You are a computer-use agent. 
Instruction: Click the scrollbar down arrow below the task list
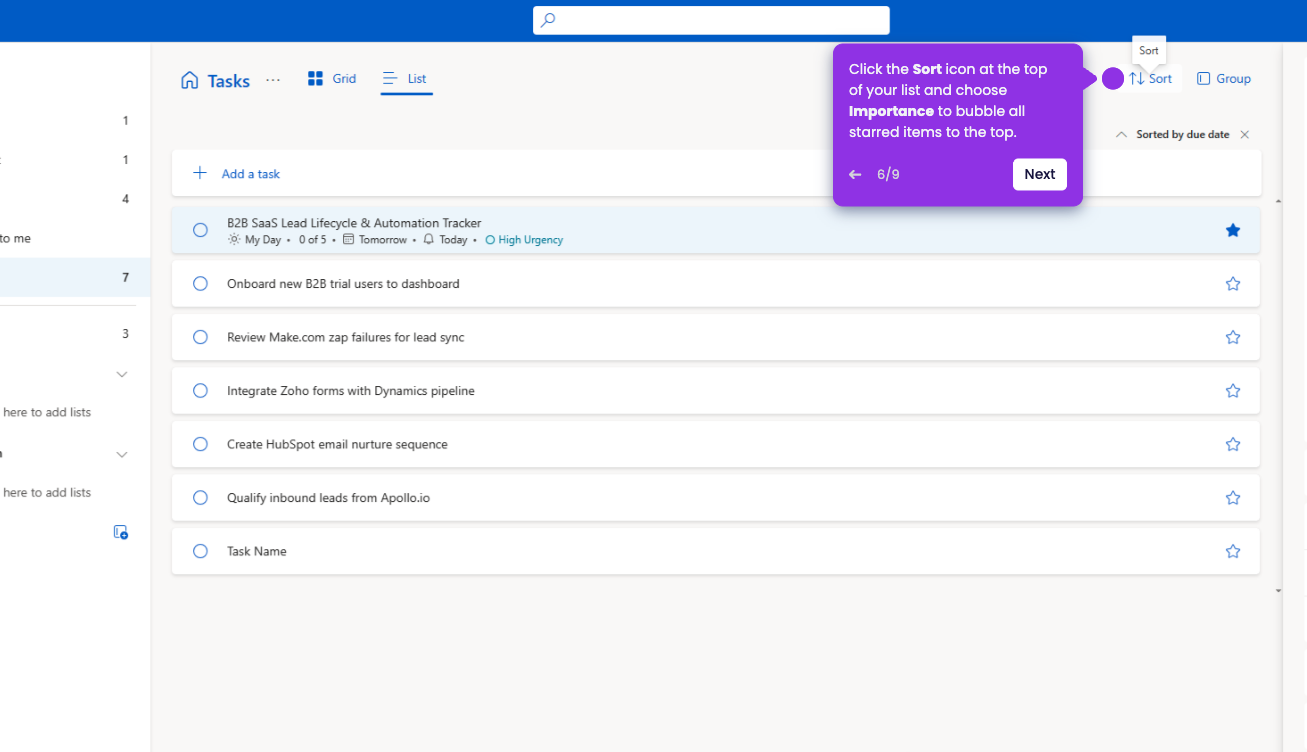click(1278, 591)
